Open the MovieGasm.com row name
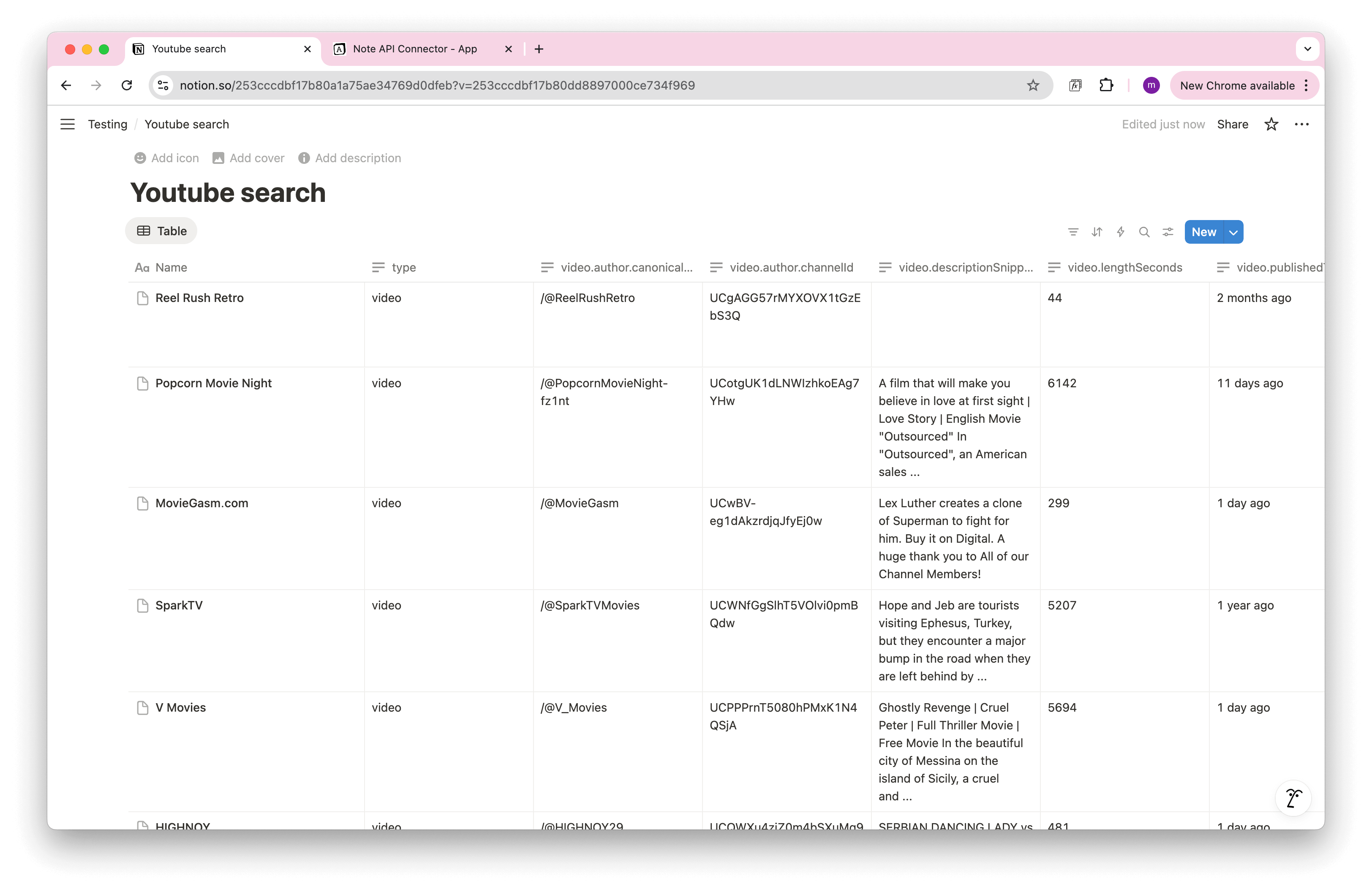1372x892 pixels. [x=202, y=503]
